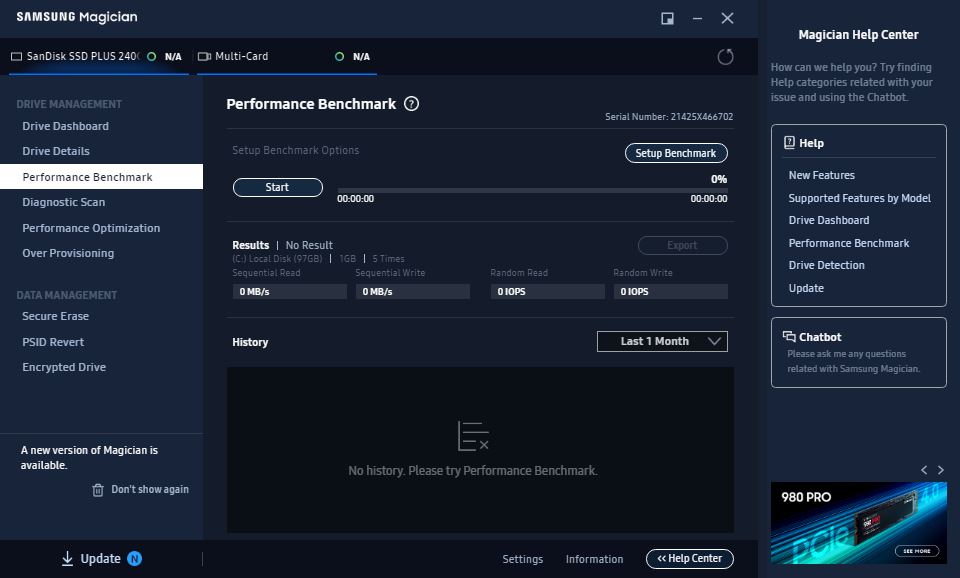Click the benchmark progress bar
Screen dimensions: 960x578
532,190
